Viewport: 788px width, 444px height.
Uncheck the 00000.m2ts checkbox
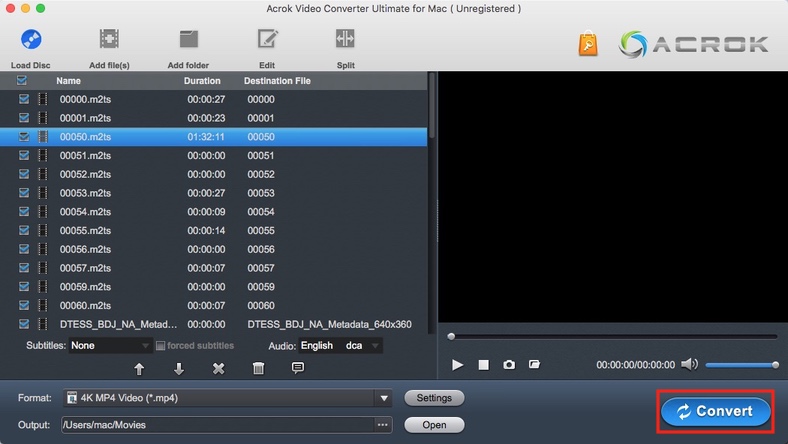[x=24, y=99]
